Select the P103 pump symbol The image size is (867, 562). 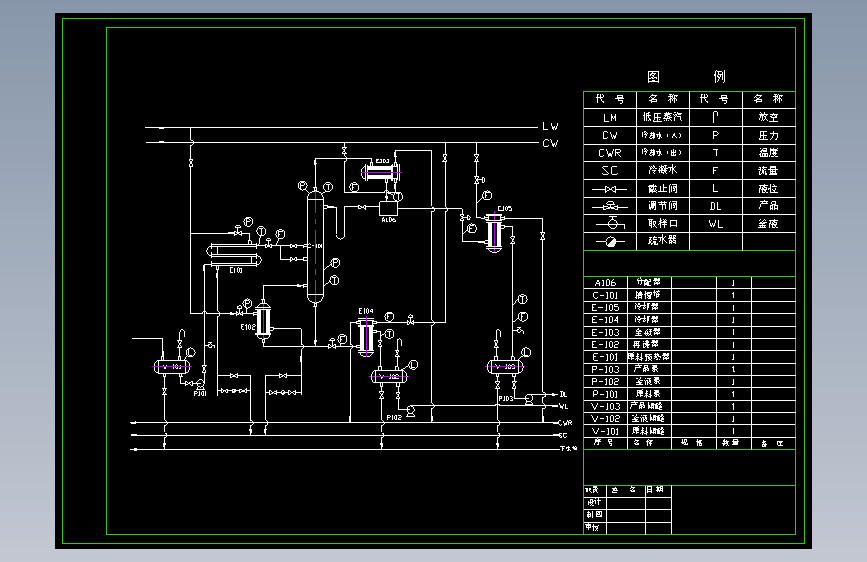pos(529,398)
